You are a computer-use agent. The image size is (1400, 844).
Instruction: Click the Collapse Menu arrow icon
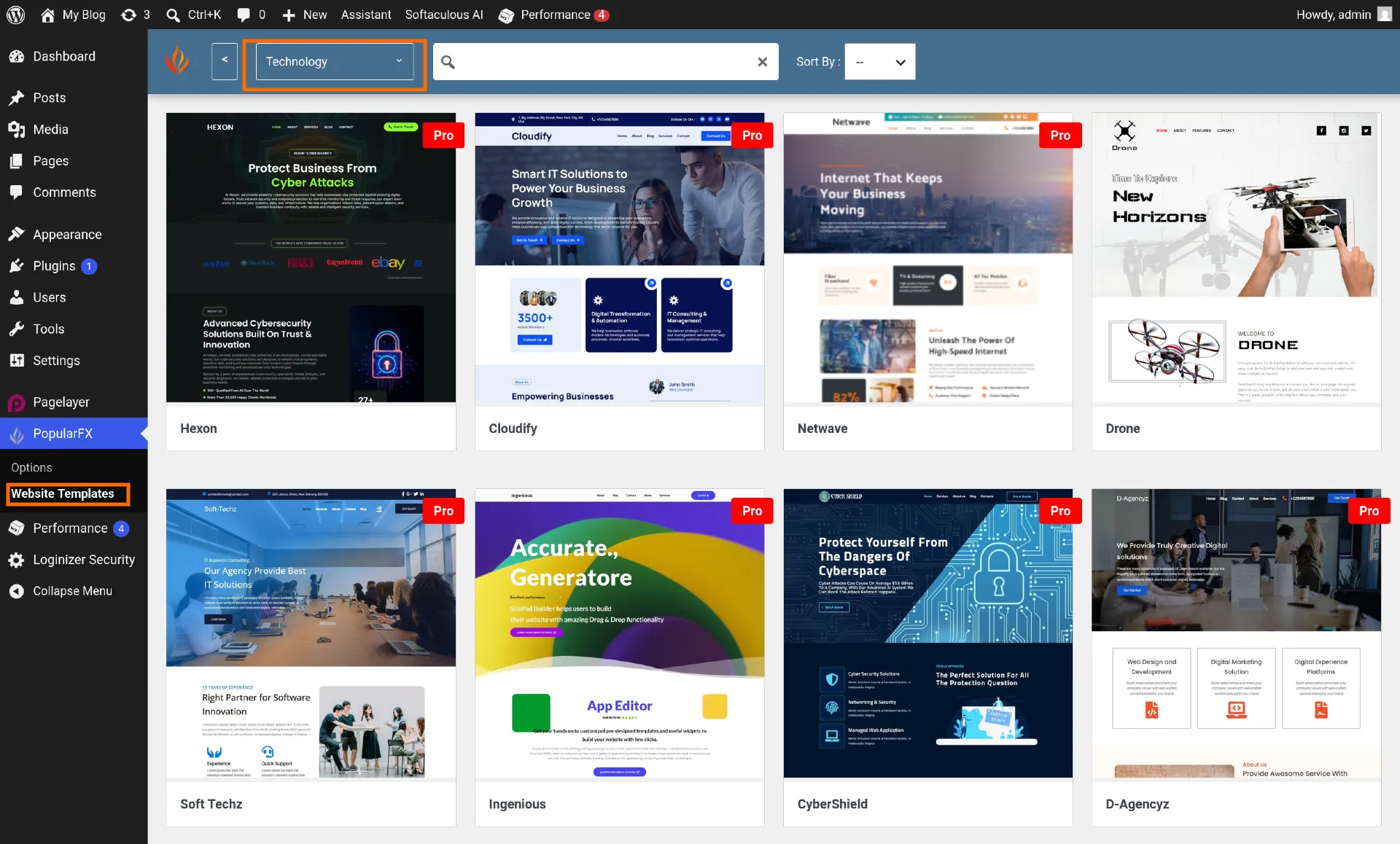[16, 591]
